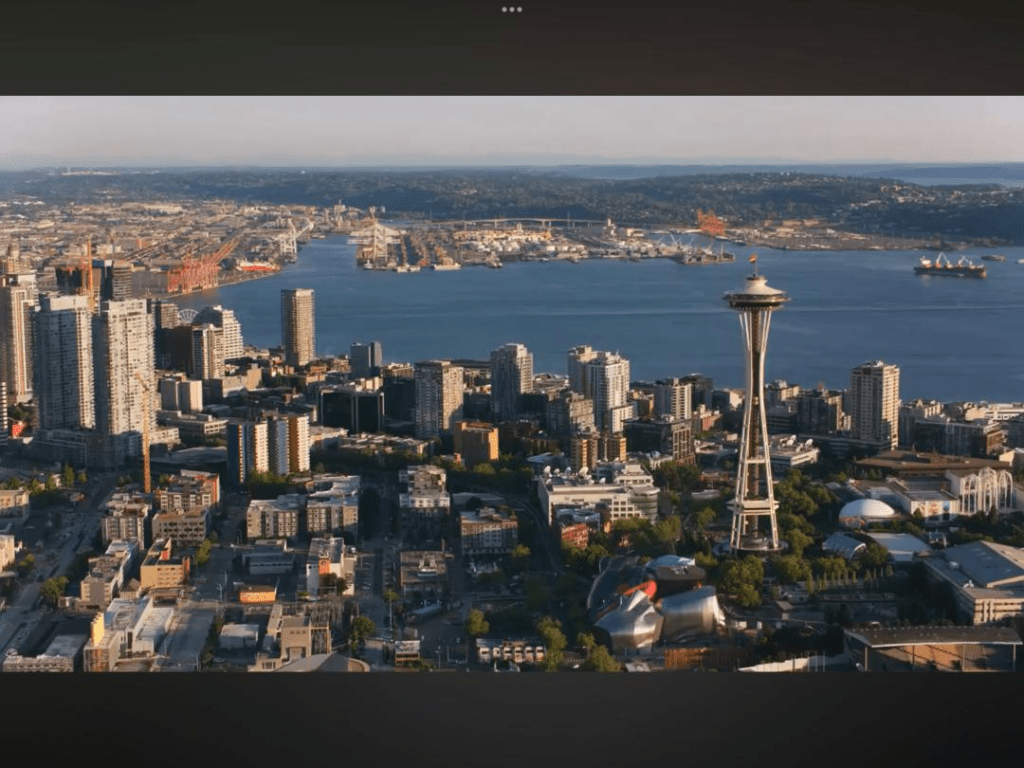
Task: Tap the white arches structure at right edge
Action: point(984,490)
